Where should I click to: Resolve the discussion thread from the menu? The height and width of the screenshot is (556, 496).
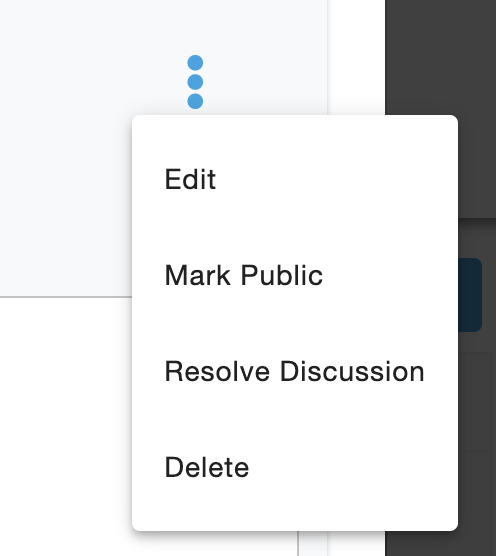point(295,372)
